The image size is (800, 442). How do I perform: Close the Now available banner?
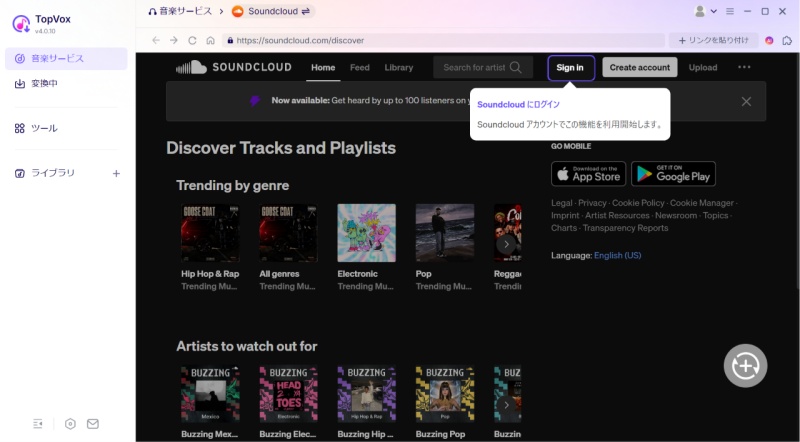[x=746, y=102]
